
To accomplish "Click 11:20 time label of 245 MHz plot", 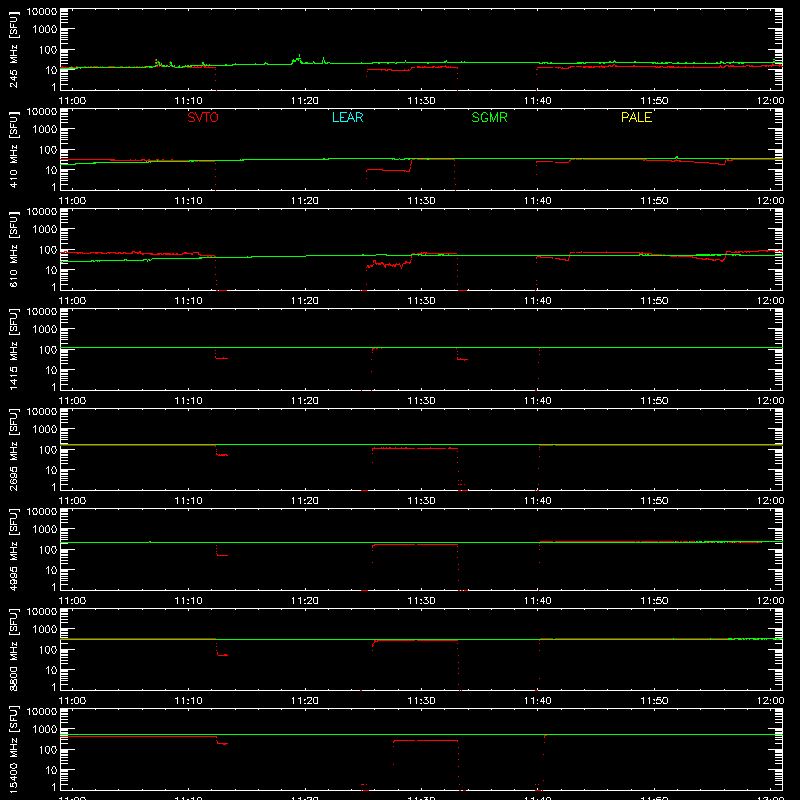I will pos(305,101).
